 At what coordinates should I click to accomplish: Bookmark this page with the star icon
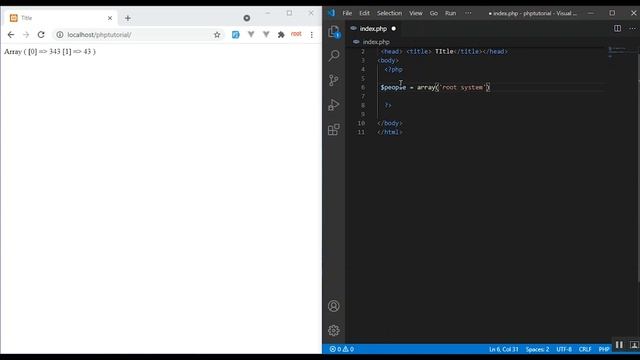(x=217, y=35)
